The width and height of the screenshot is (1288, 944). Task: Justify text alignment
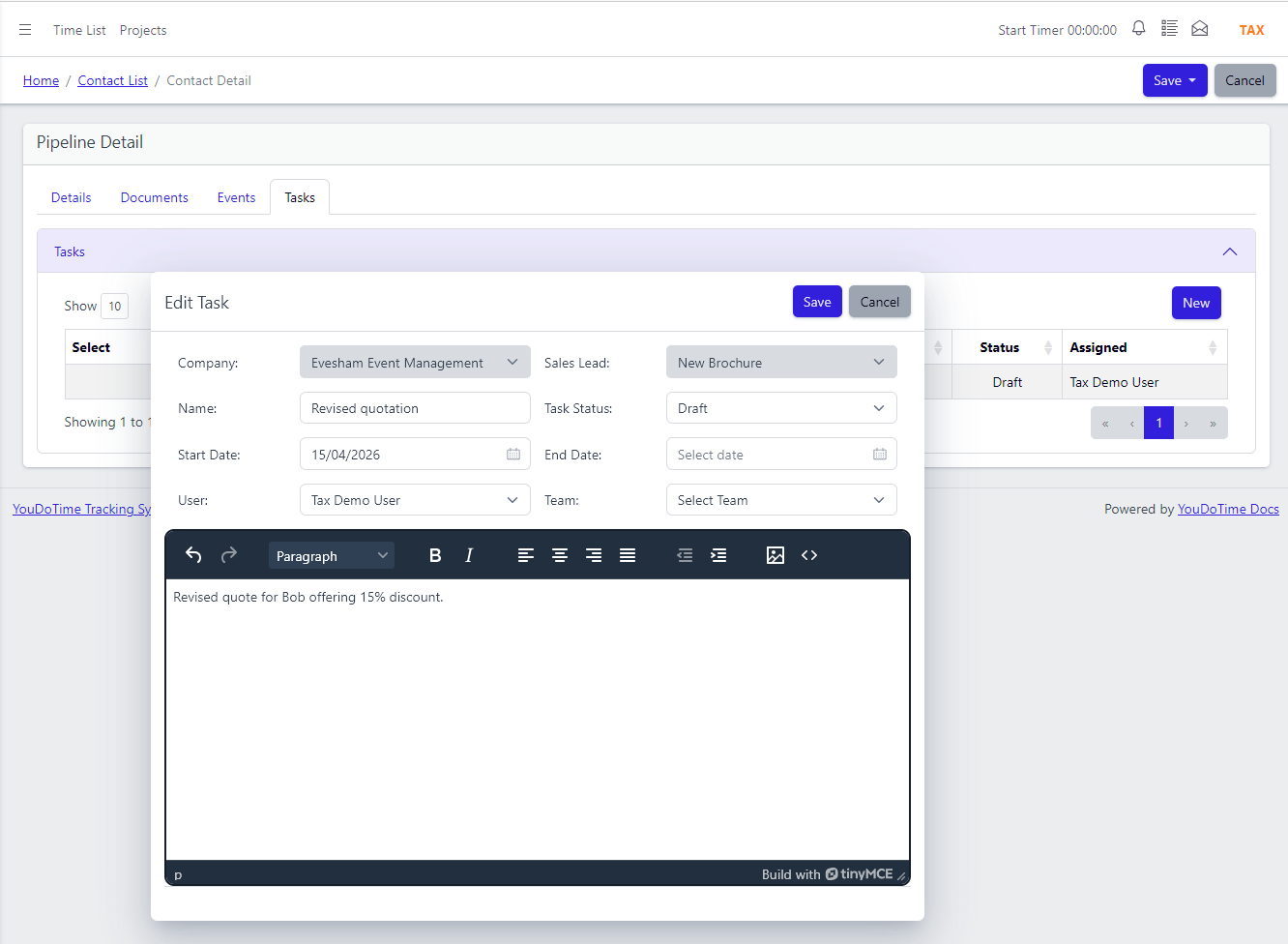(628, 555)
